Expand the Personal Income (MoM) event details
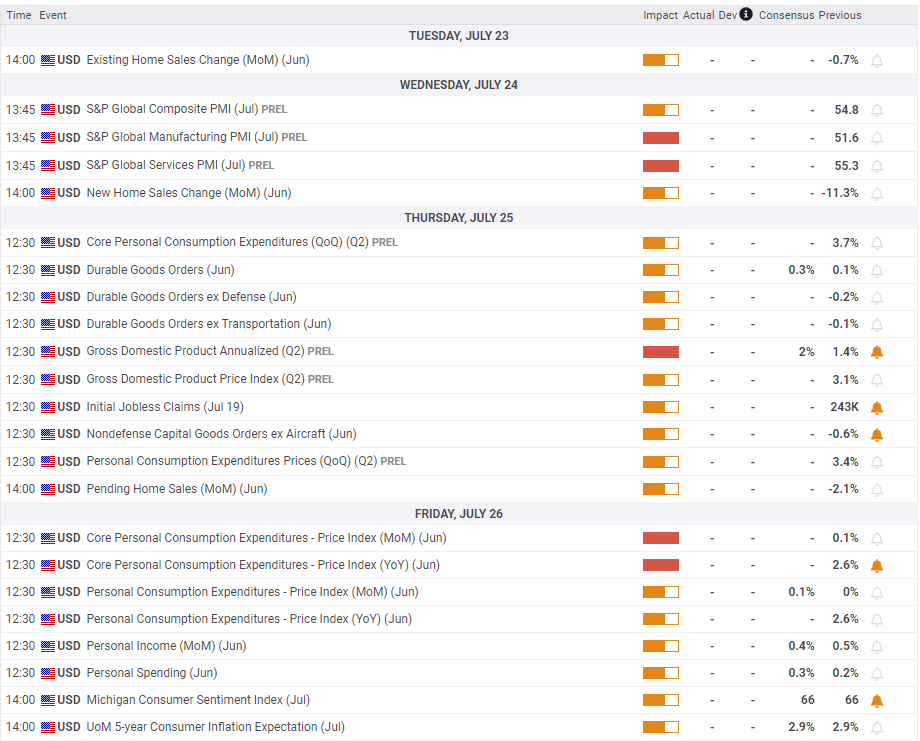Image resolution: width=920 pixels, height=741 pixels. point(459,646)
